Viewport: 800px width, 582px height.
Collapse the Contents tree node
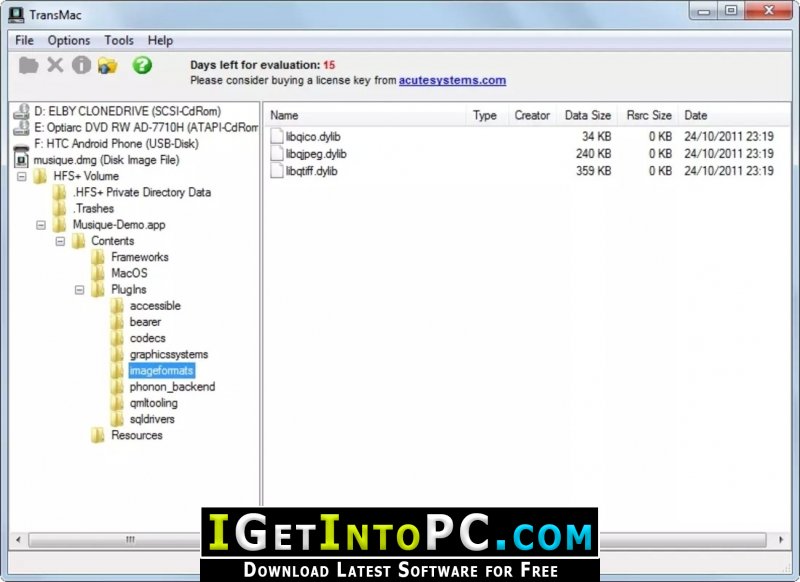(60, 241)
